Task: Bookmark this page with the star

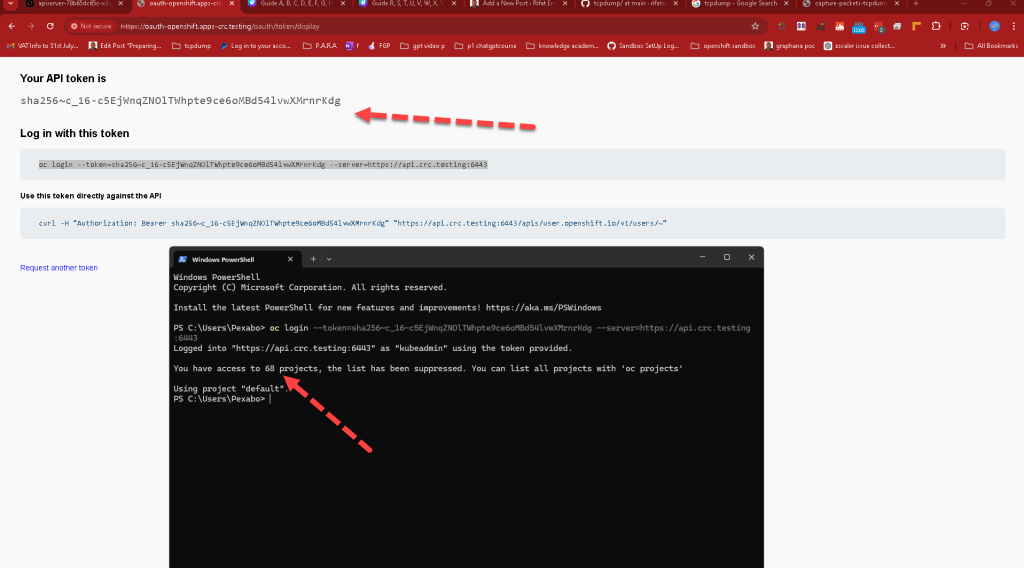Action: [x=755, y=26]
